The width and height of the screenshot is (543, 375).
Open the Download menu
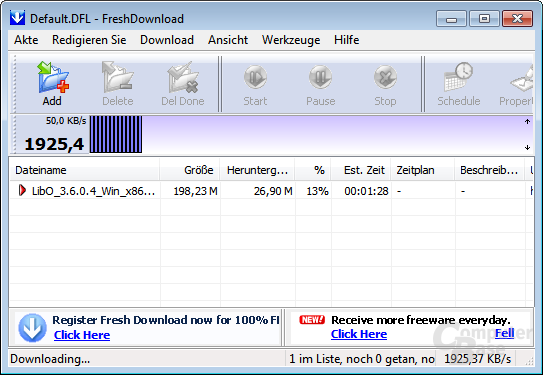tap(167, 40)
